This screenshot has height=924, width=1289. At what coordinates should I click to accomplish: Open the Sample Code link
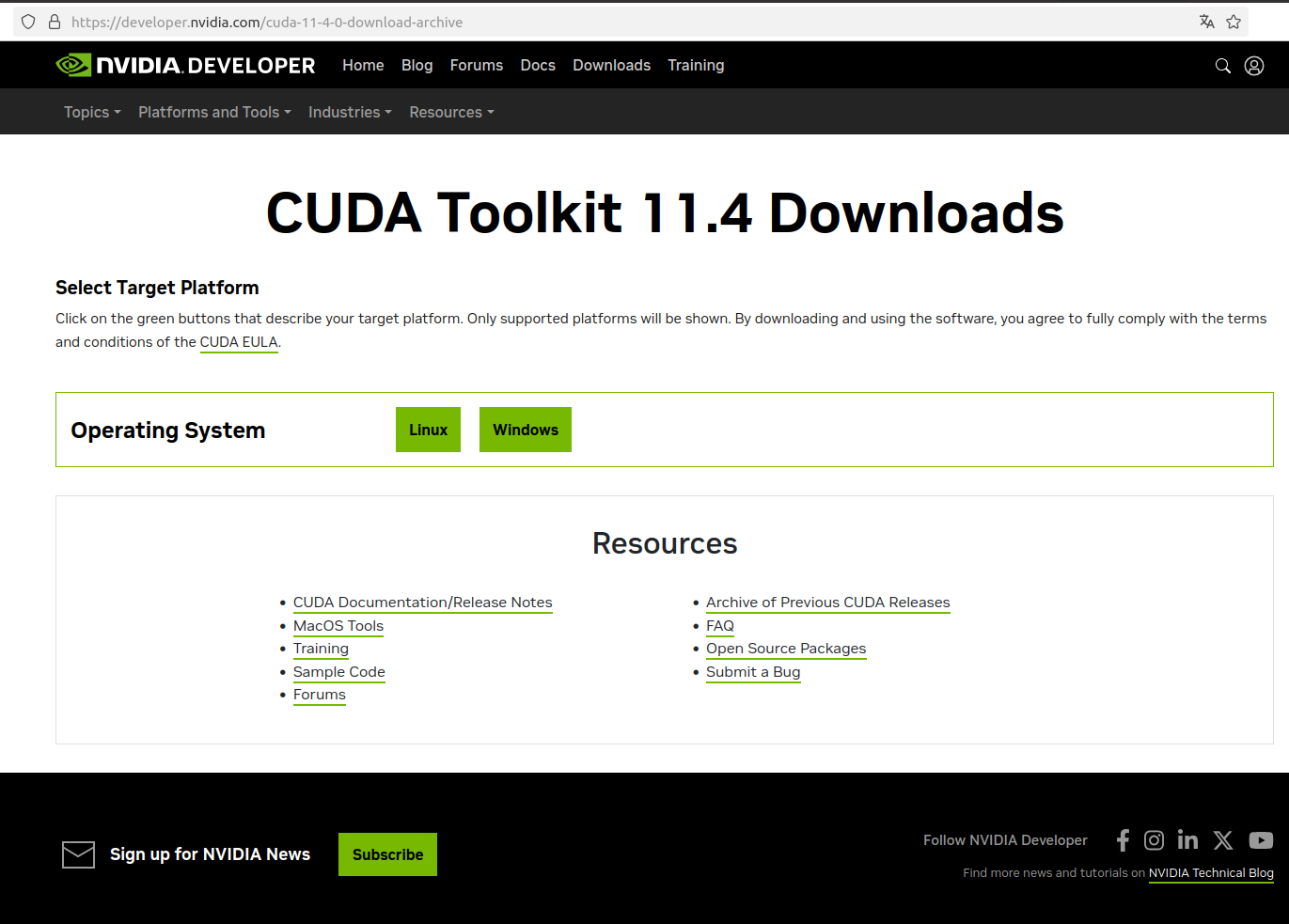[x=339, y=672]
